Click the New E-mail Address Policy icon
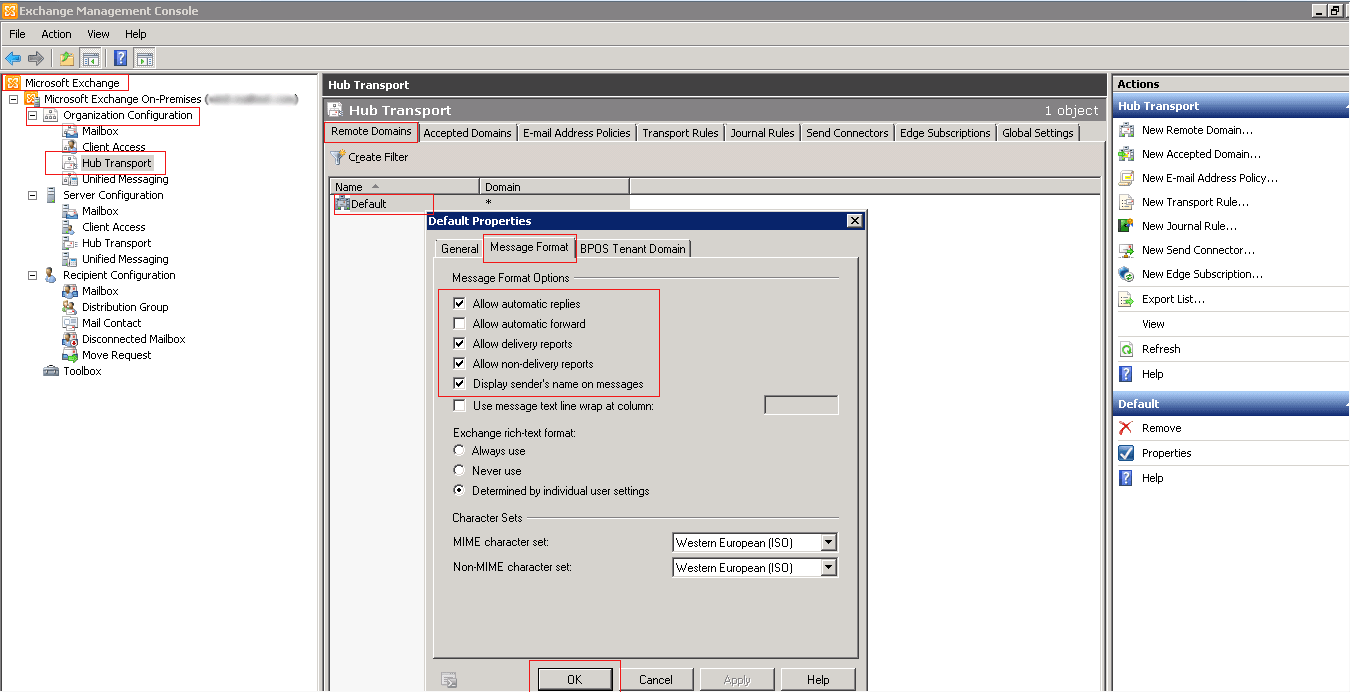 point(1126,178)
